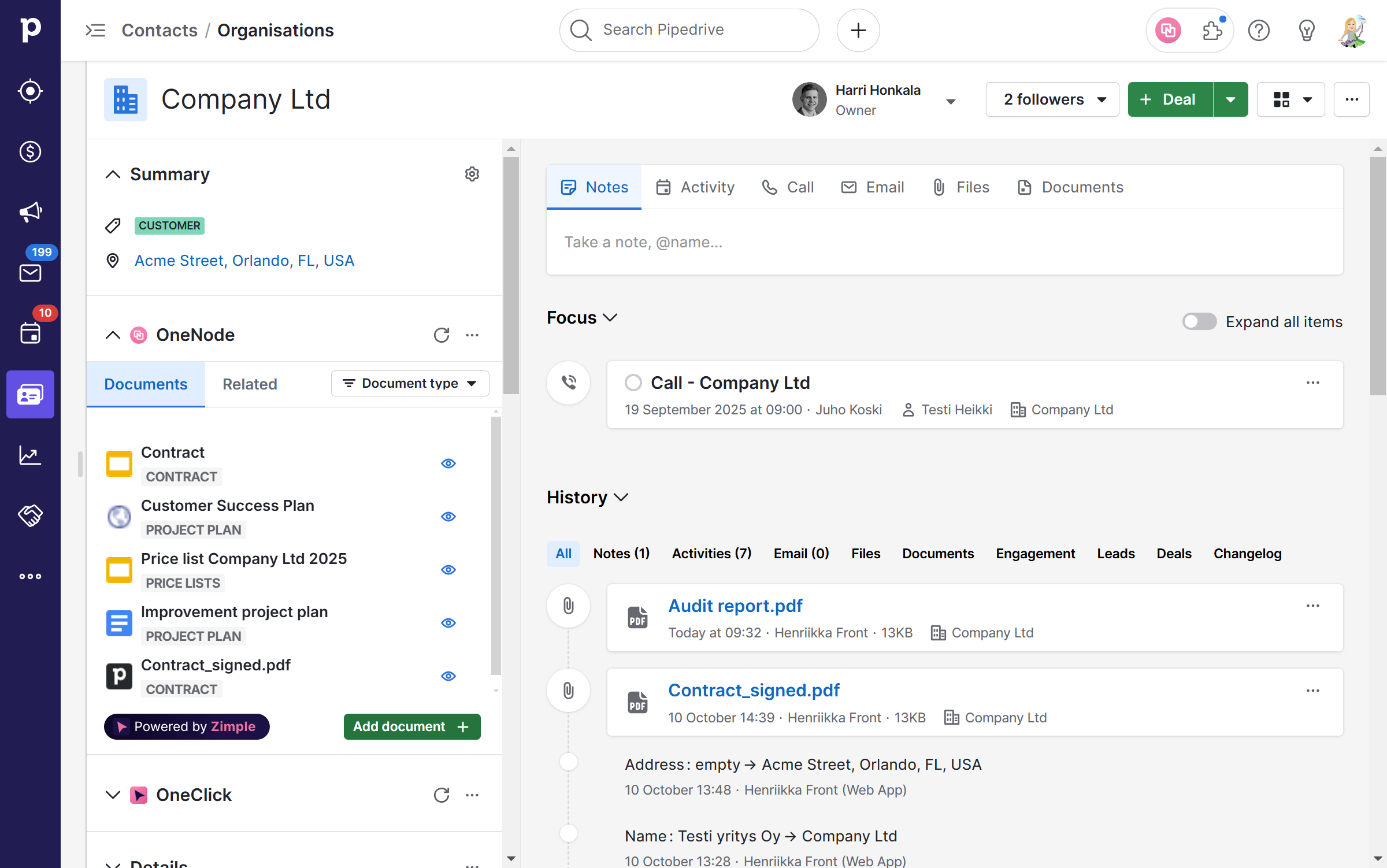Open the Document type filter dropdown
1387x868 pixels.
tap(410, 384)
